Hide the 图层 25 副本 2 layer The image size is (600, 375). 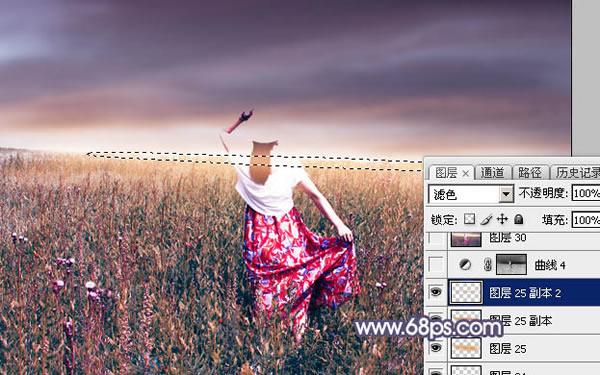point(436,292)
